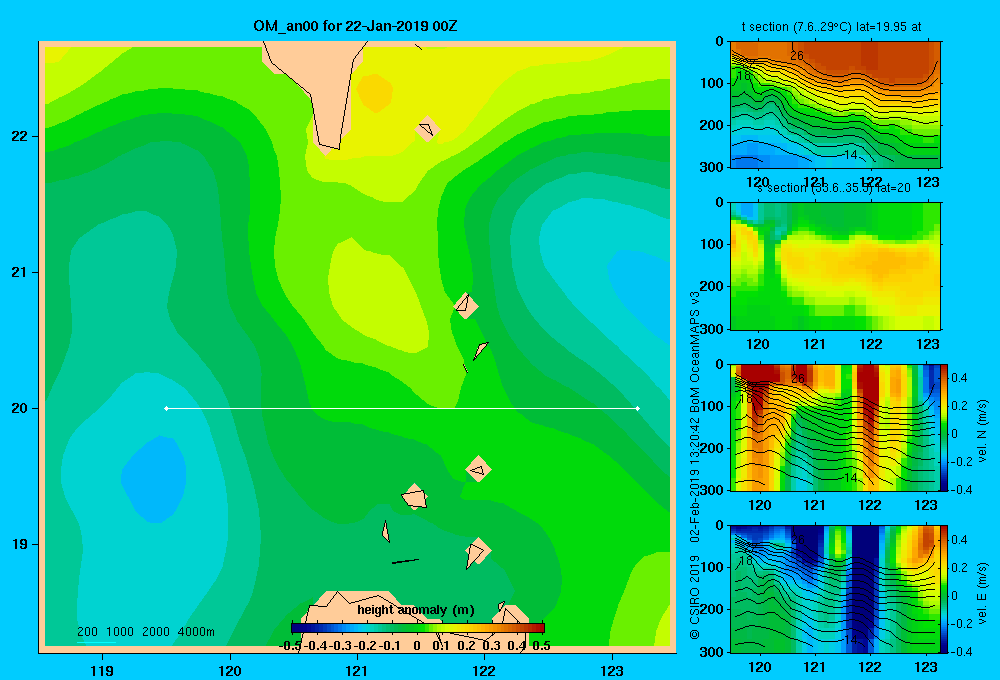Click the '26' contour label in temperature section
The height and width of the screenshot is (680, 1000).
click(797, 55)
